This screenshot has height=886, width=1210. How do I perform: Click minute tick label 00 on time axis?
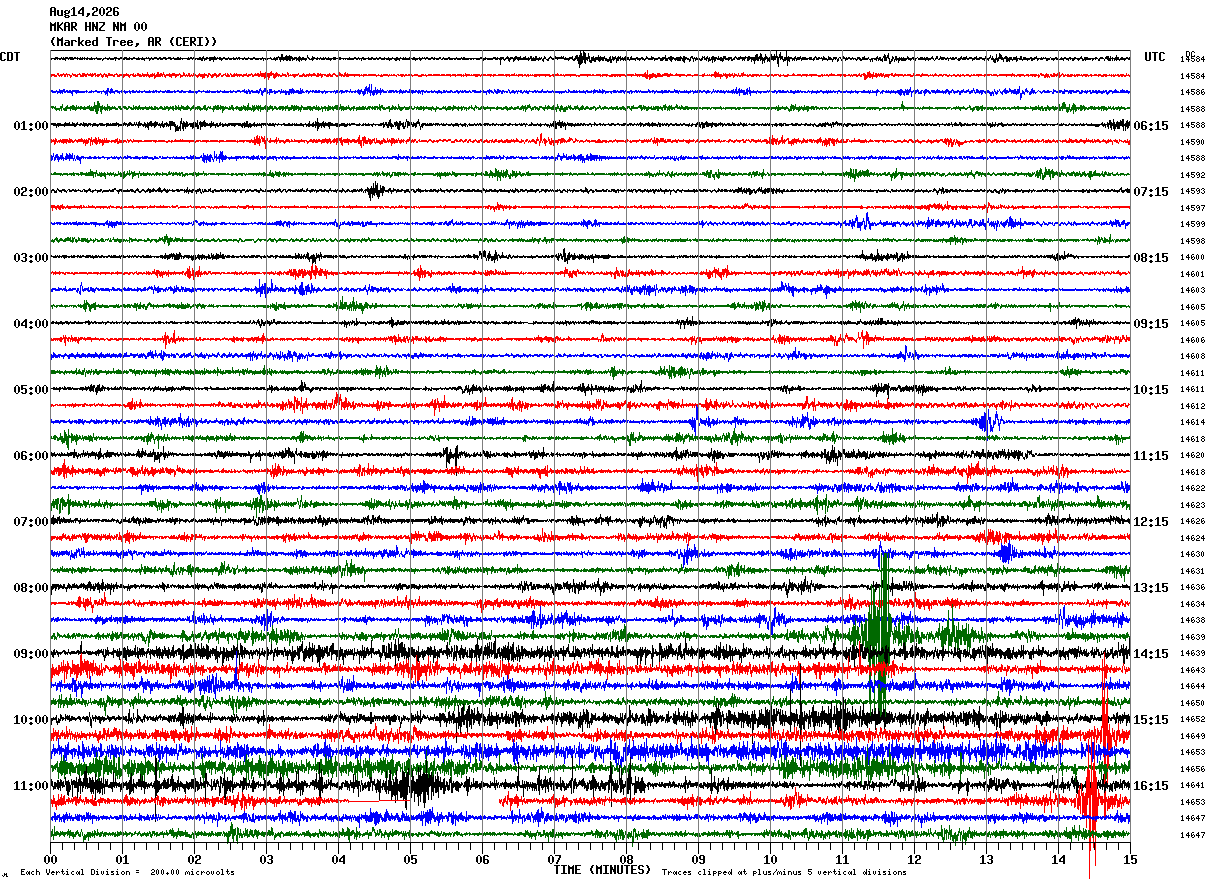point(50,860)
